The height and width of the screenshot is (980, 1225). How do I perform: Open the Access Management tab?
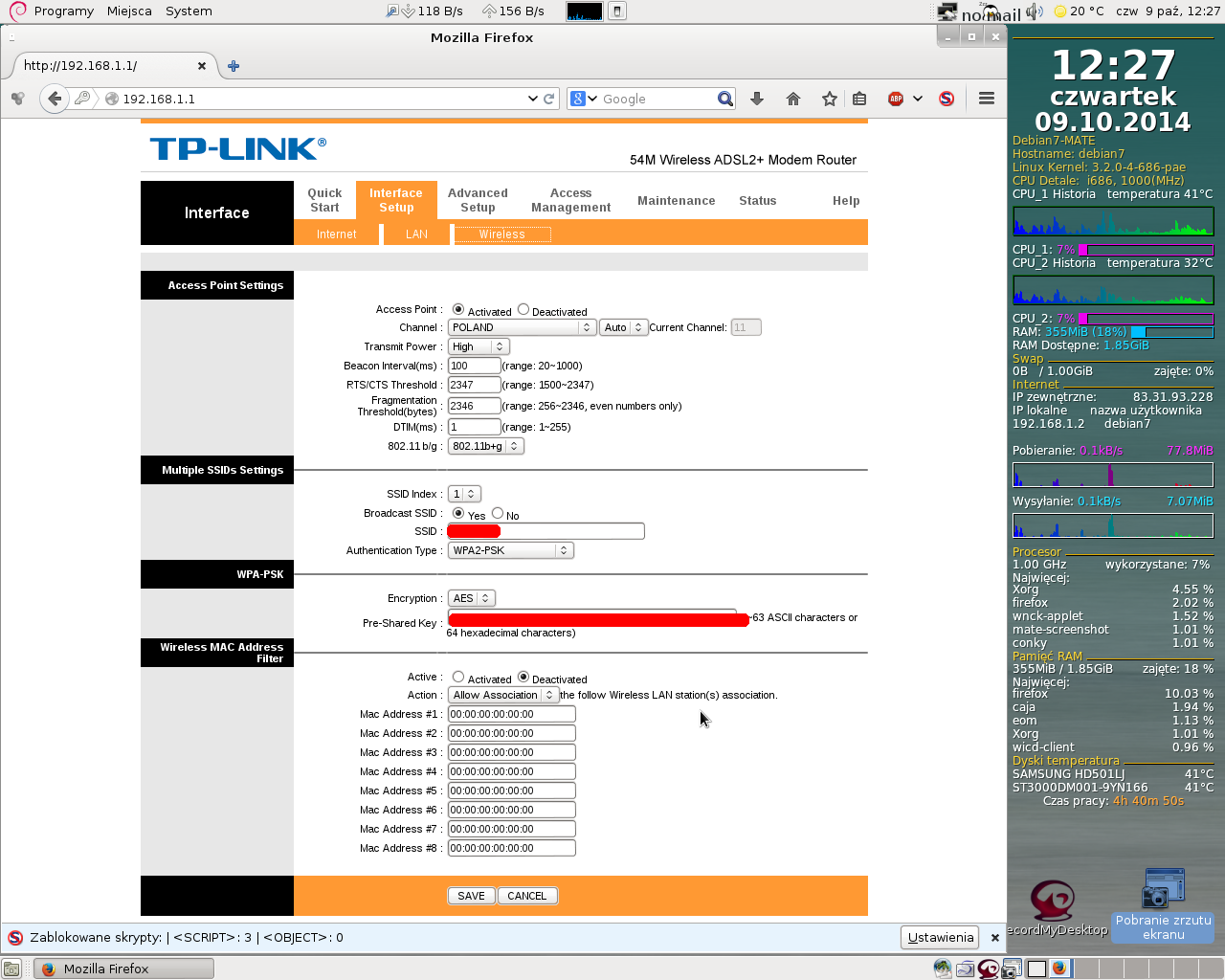(x=570, y=200)
